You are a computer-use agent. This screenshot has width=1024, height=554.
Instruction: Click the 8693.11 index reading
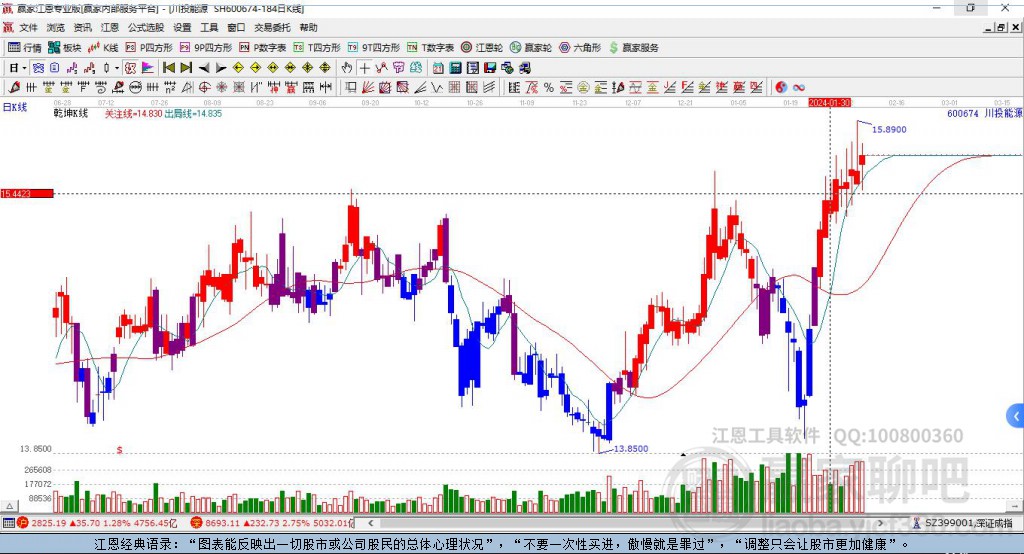coord(223,523)
